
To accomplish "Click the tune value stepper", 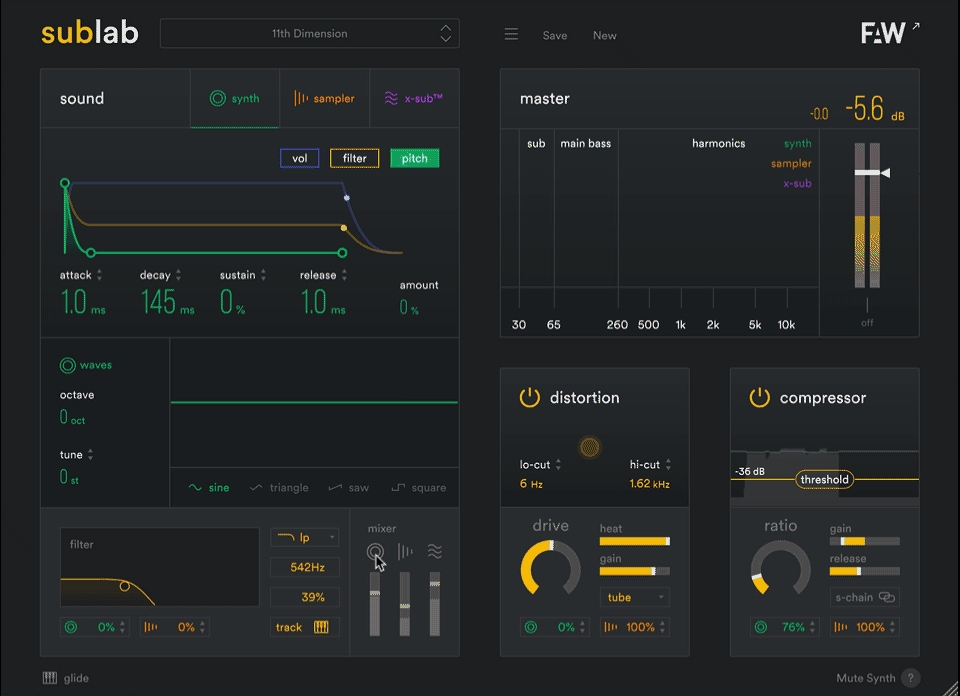I will pos(91,454).
